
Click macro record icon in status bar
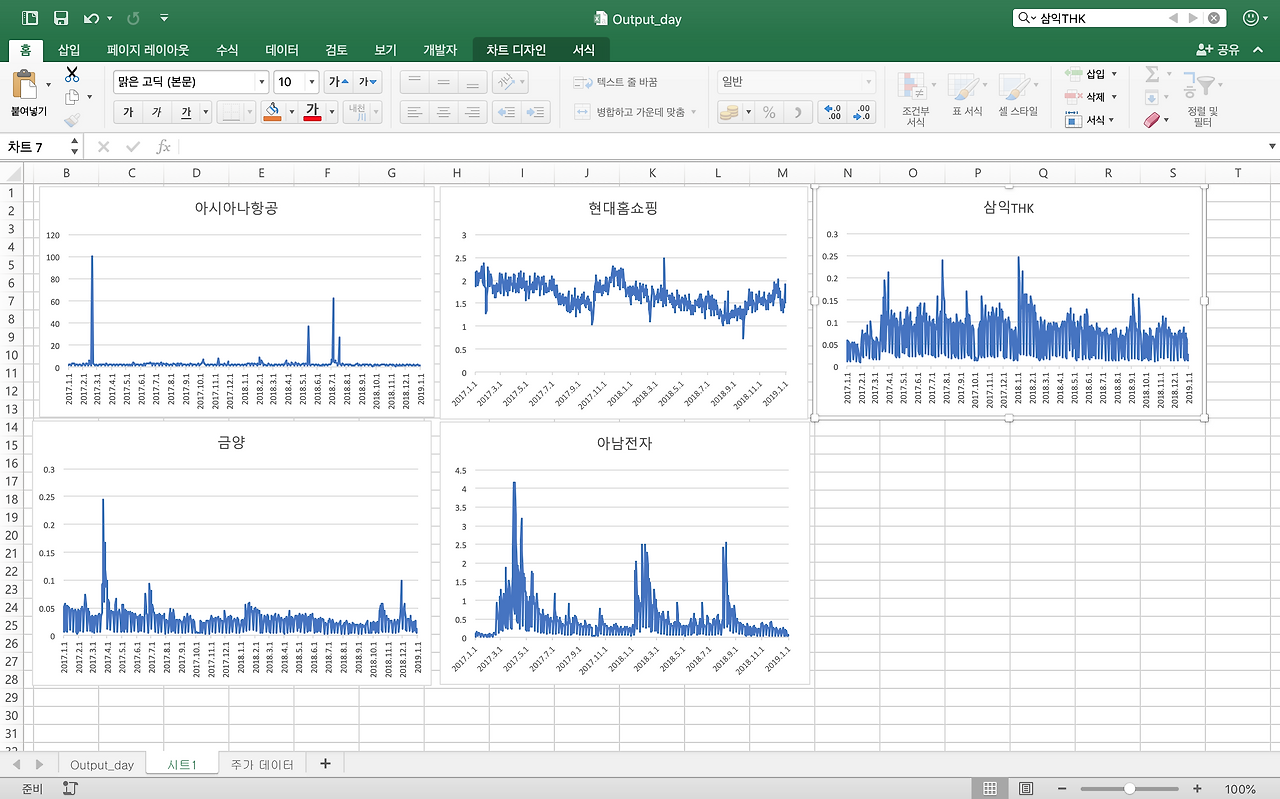click(70, 789)
